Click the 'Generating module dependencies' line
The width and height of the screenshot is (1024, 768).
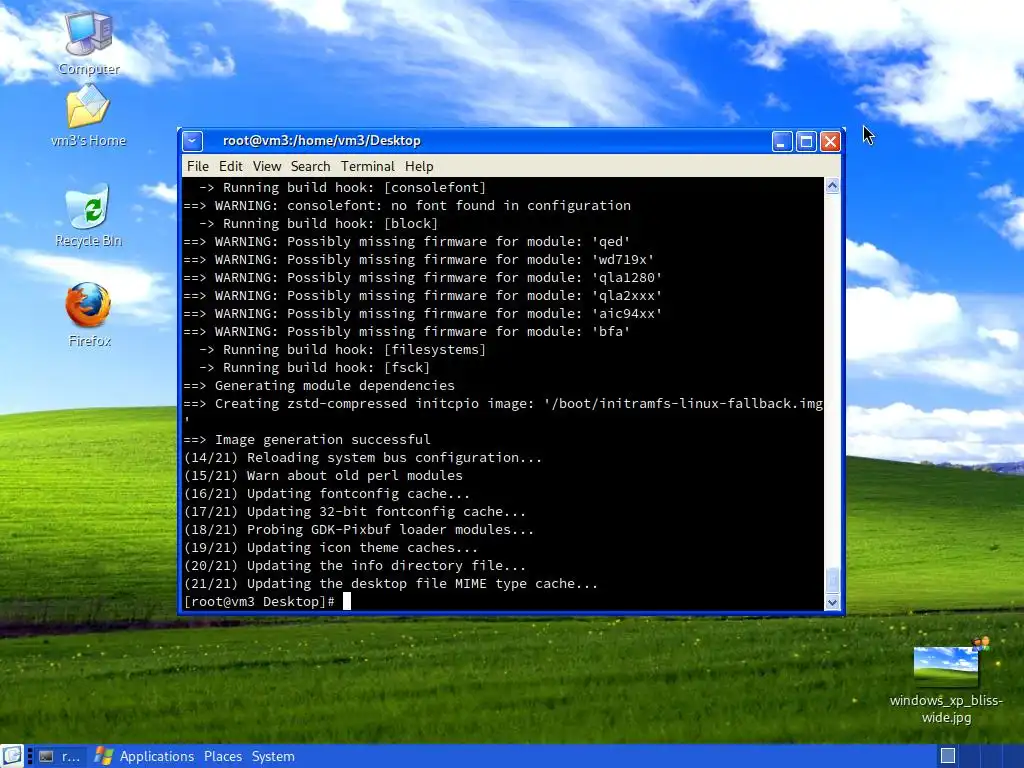tap(319, 385)
